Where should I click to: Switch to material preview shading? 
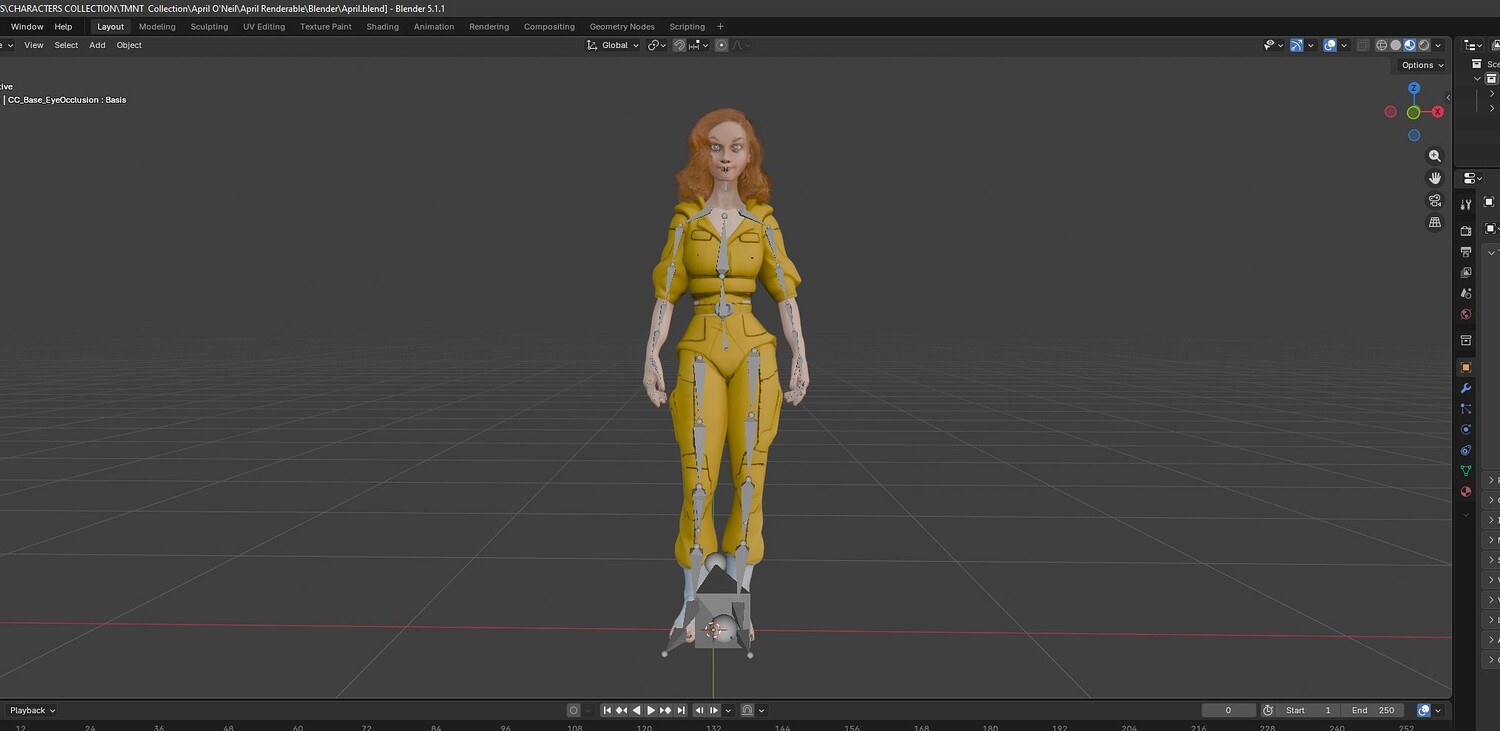[1410, 45]
